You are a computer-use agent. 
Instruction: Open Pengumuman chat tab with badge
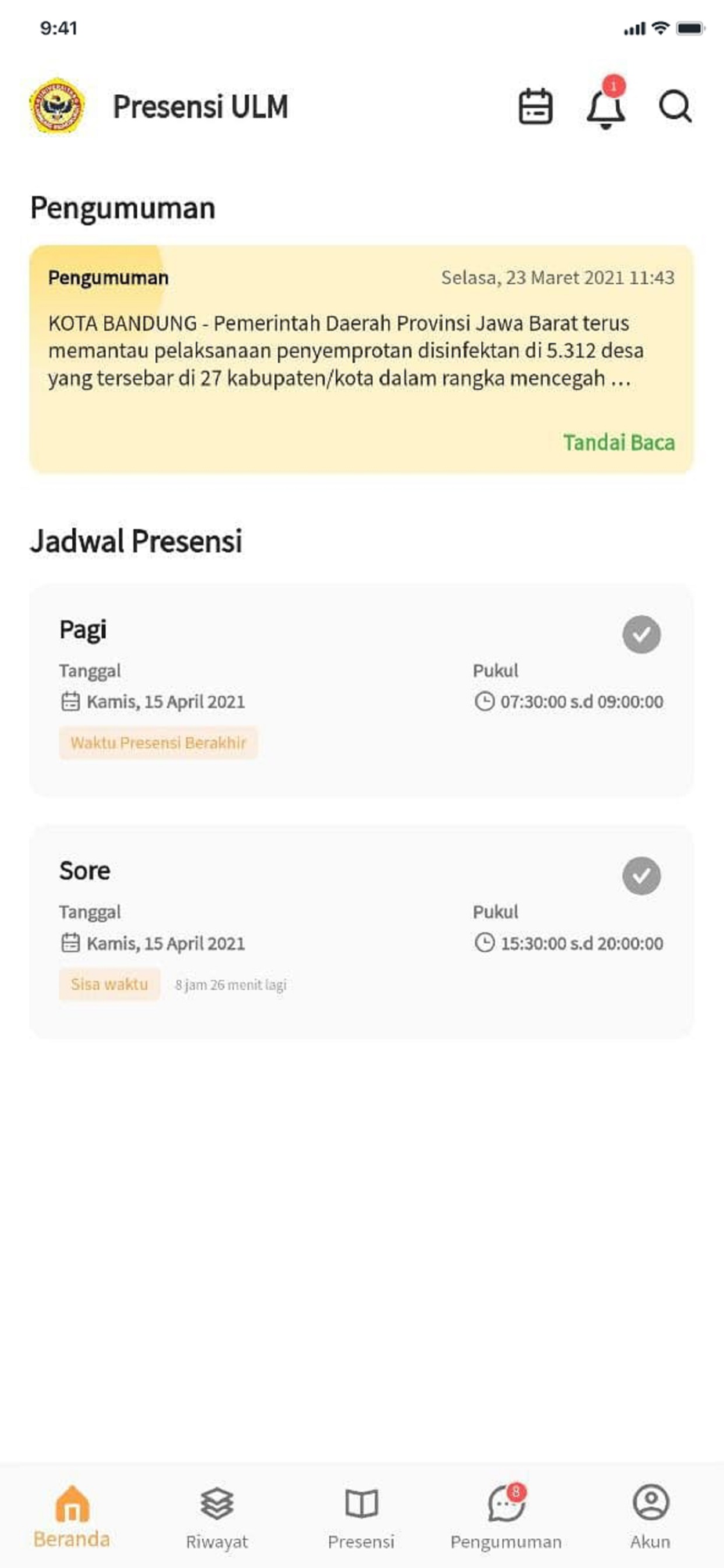pyautogui.click(x=506, y=1515)
